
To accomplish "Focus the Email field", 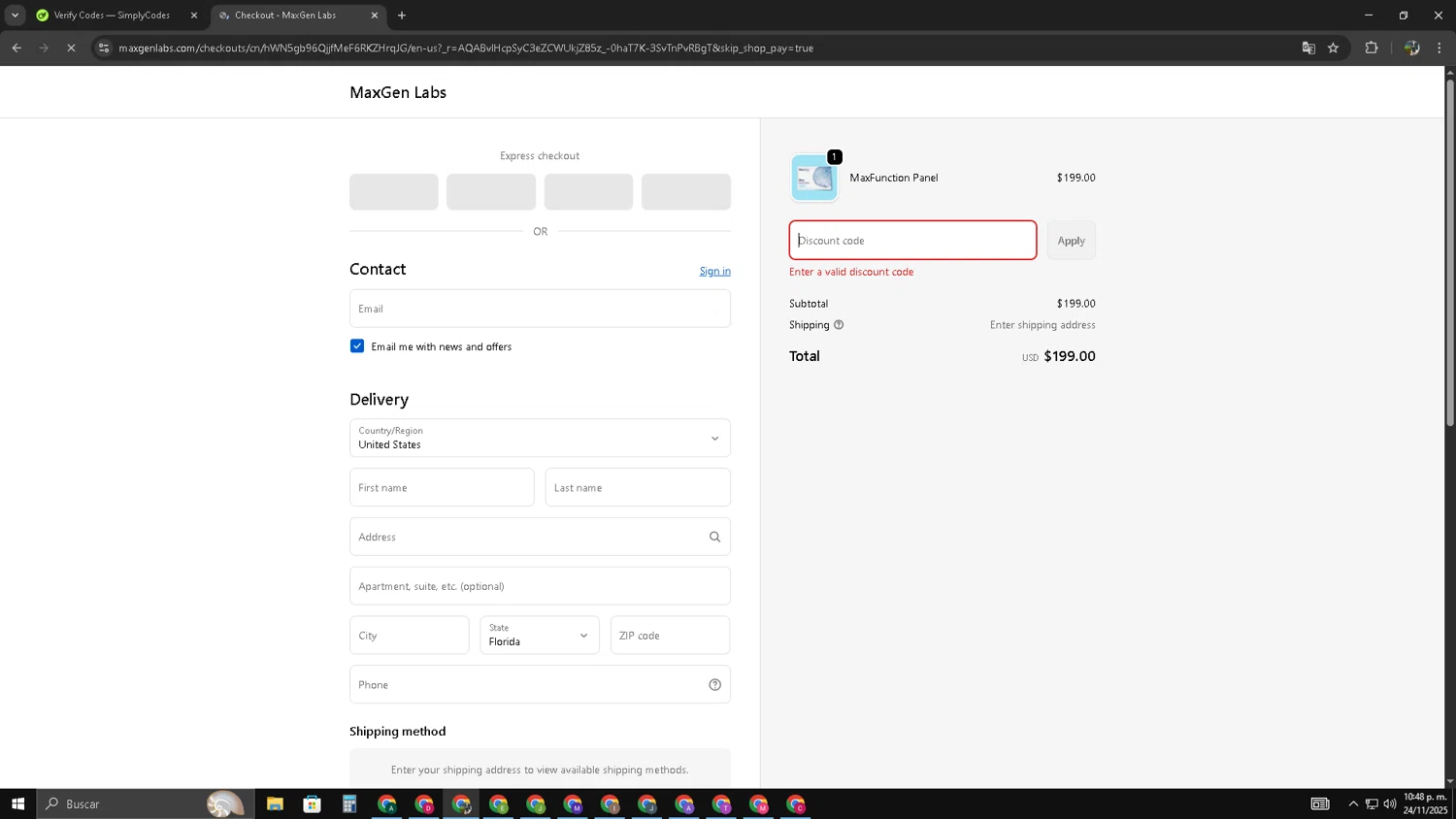I will click(x=540, y=309).
